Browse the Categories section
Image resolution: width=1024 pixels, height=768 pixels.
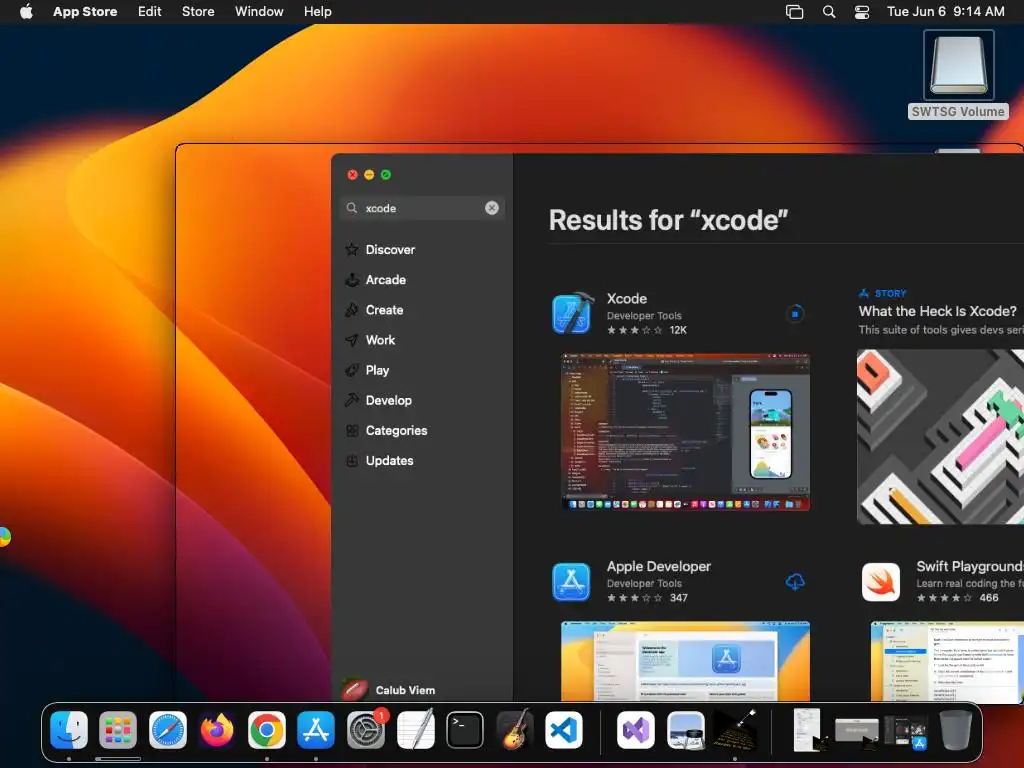tap(396, 430)
